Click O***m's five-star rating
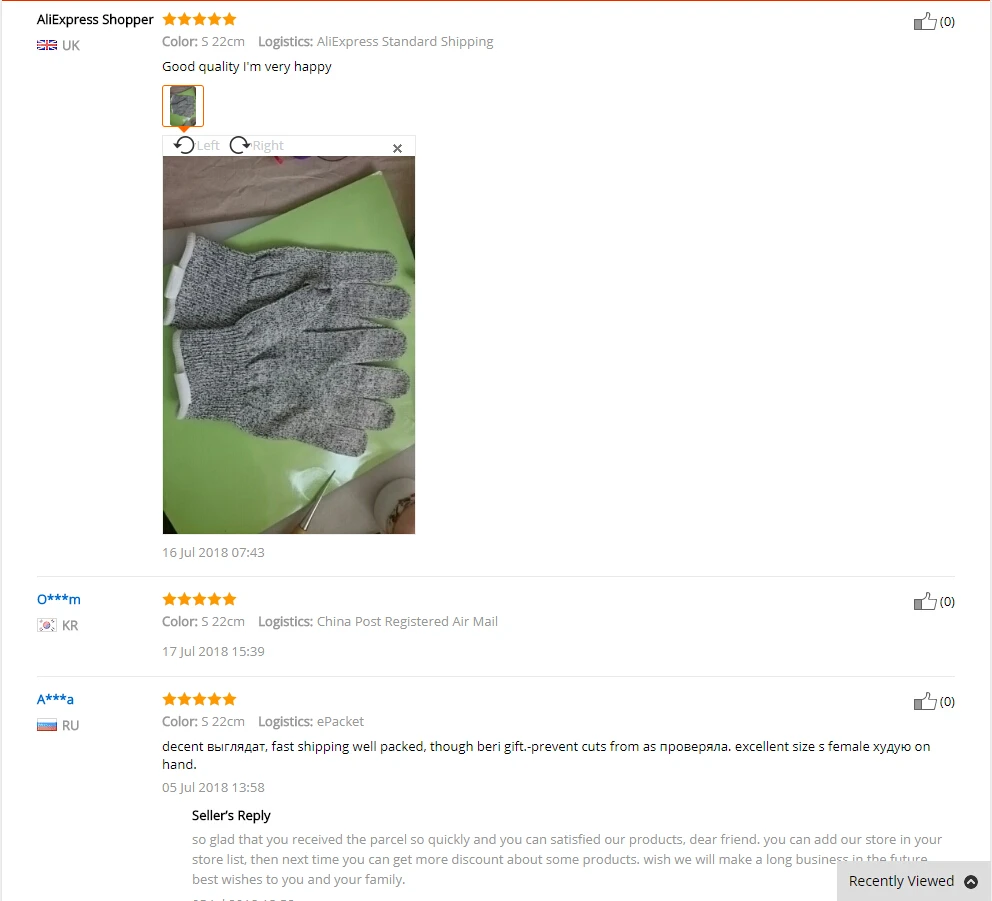Viewport: 992px width, 901px height. (199, 599)
